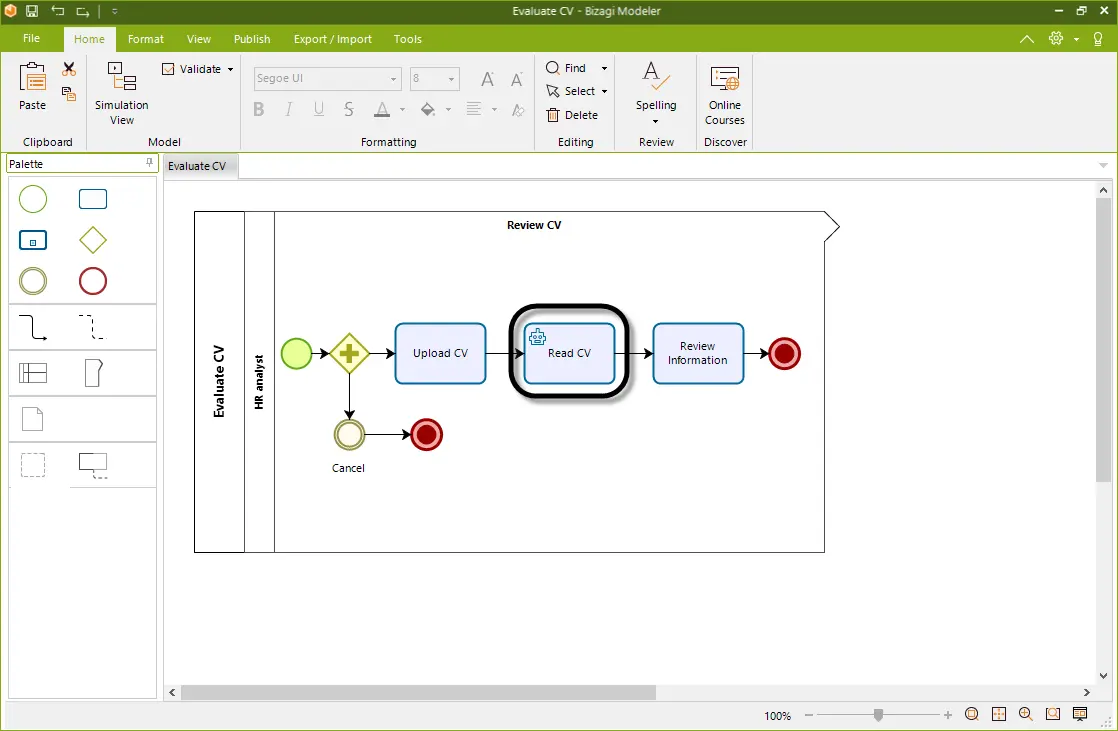Select the Data Object shape in Palette
Image resolution: width=1118 pixels, height=731 pixels.
click(x=33, y=419)
